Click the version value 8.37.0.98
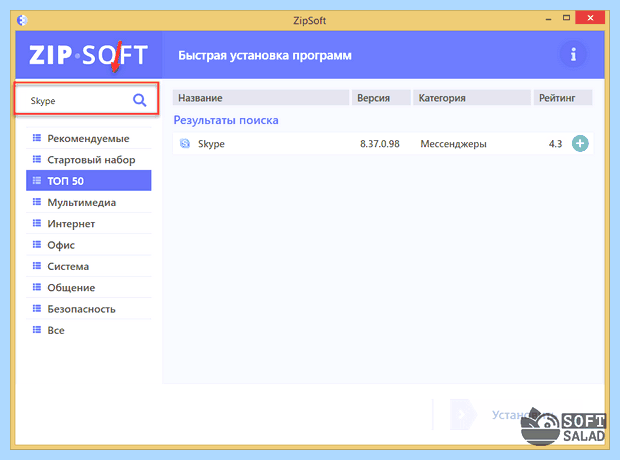620x460 pixels. click(x=380, y=144)
